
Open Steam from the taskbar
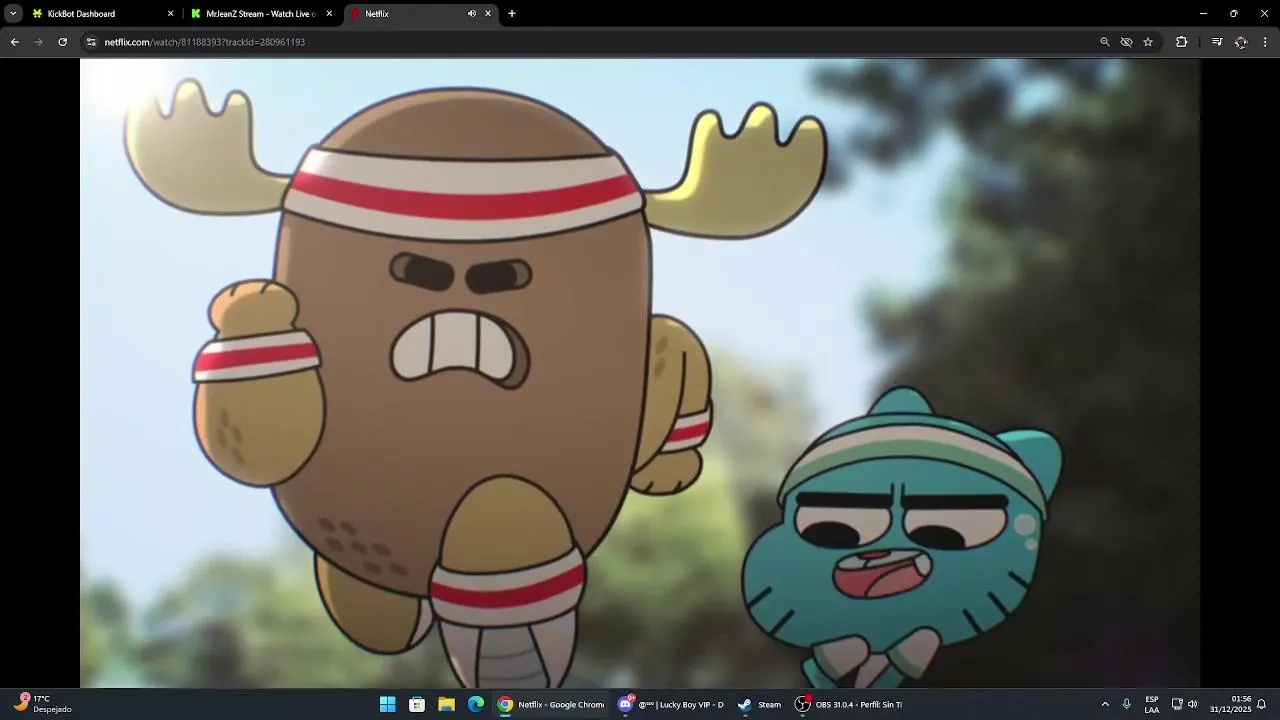pyautogui.click(x=760, y=704)
